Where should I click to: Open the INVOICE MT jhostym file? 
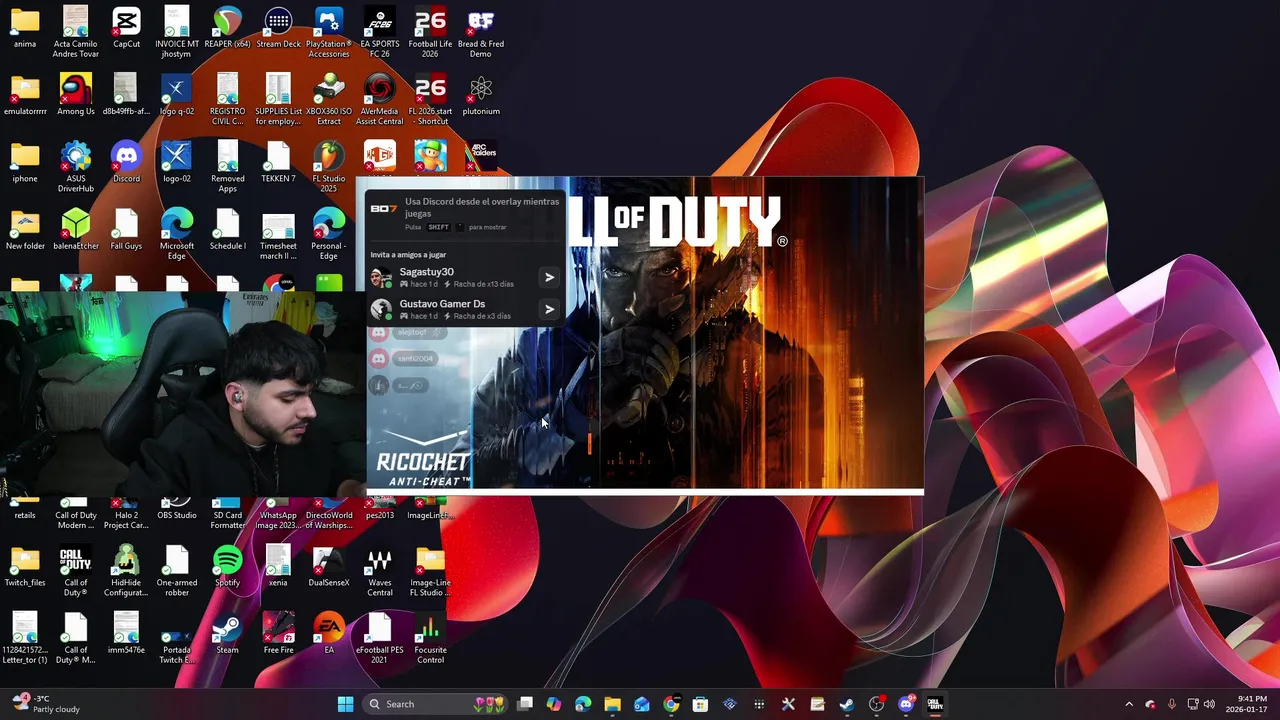click(177, 32)
